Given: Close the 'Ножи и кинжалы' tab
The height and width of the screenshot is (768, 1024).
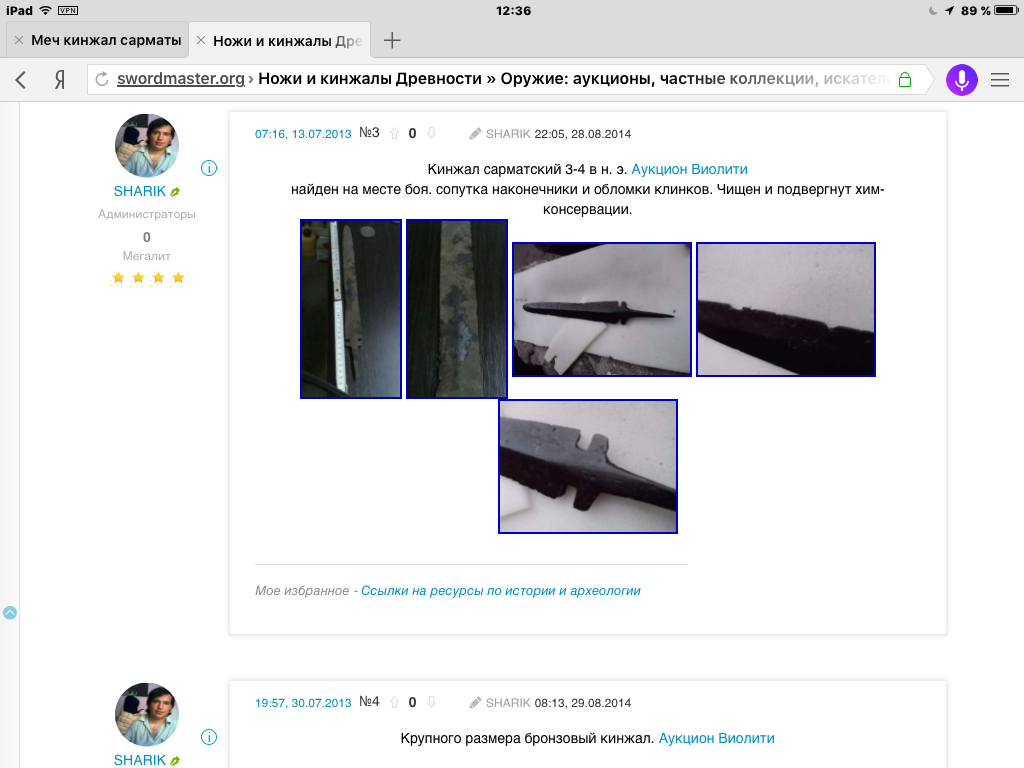Looking at the screenshot, I should click(201, 40).
